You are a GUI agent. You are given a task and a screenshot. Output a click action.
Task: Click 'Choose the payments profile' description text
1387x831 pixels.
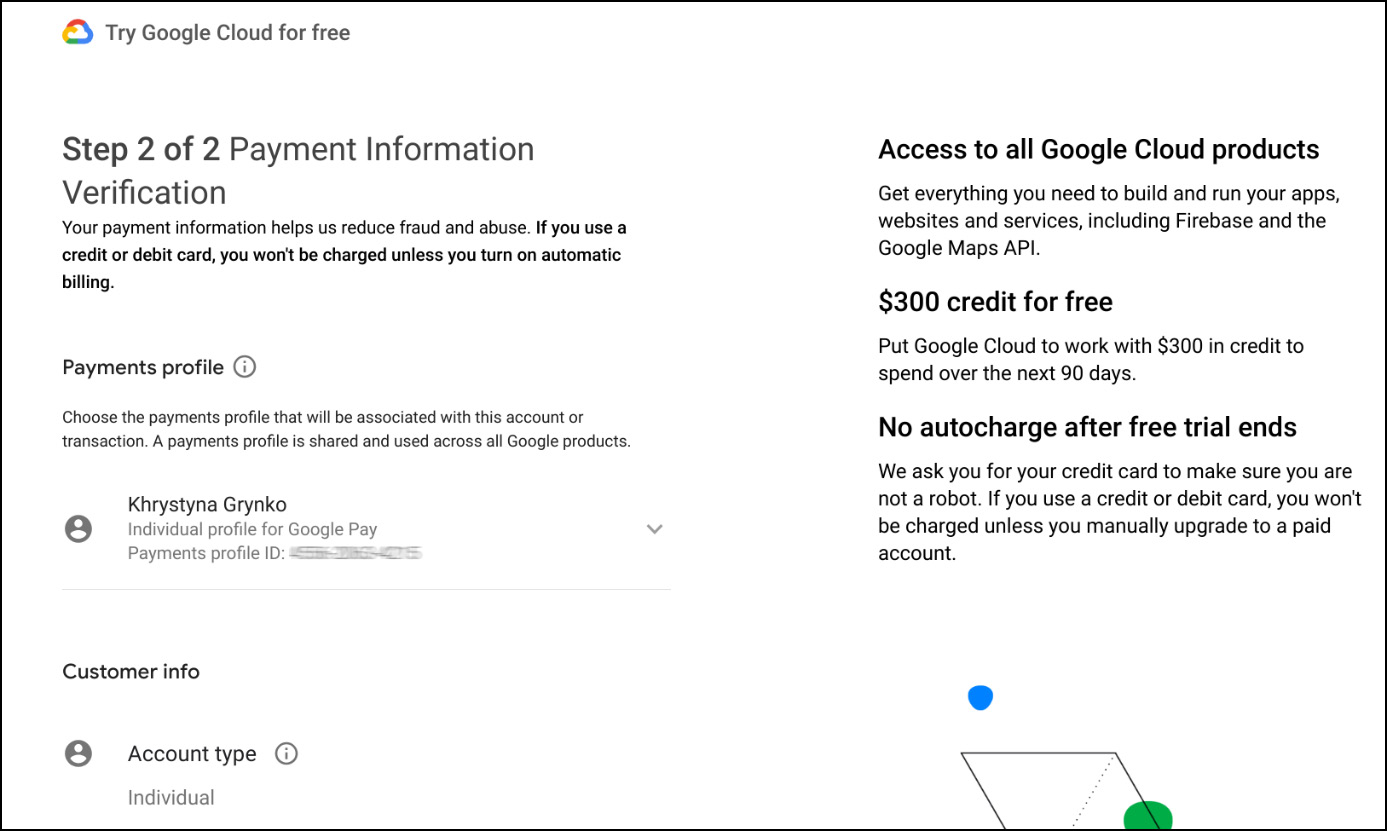[x=346, y=429]
